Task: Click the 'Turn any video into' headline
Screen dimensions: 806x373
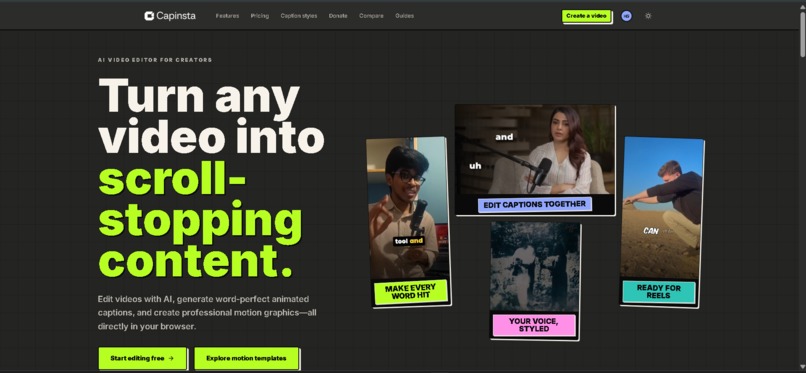Action: tap(211, 117)
